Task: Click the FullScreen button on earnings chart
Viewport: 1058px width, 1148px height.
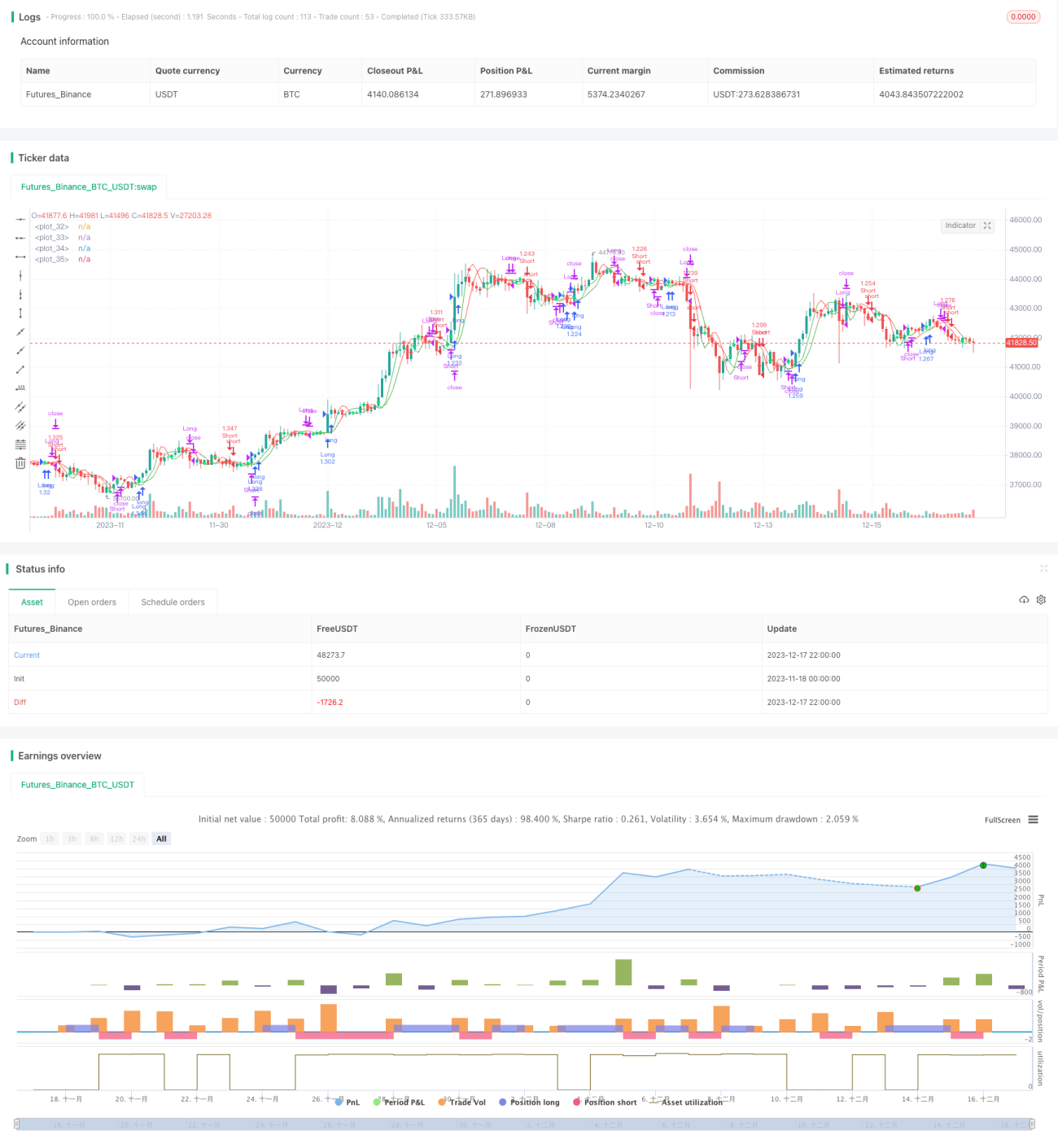Action: (1002, 820)
